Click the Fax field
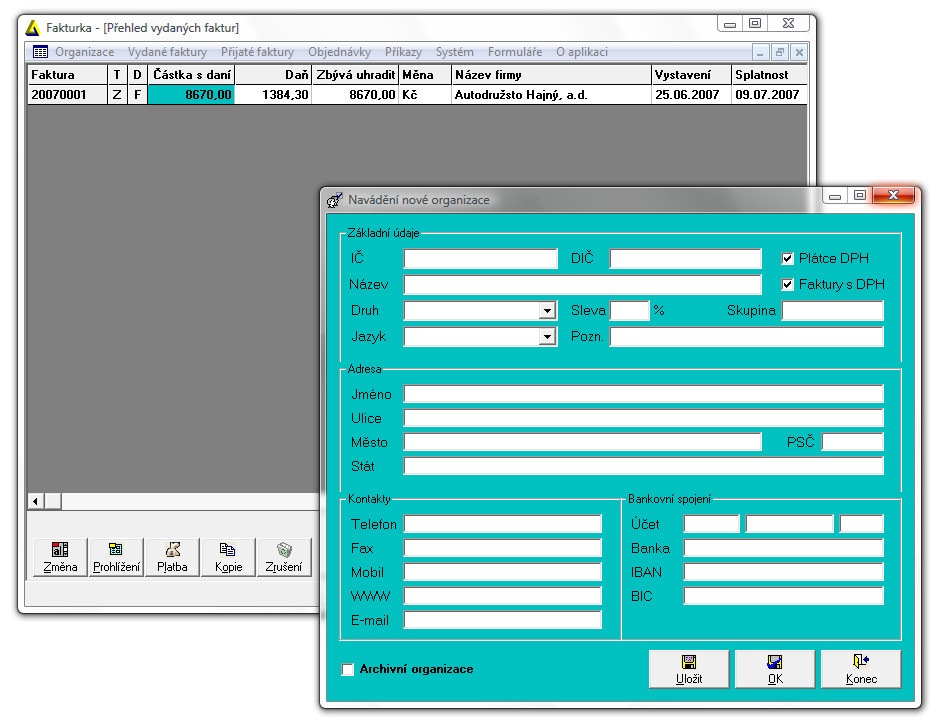This screenshot has width=937, height=727. (503, 548)
